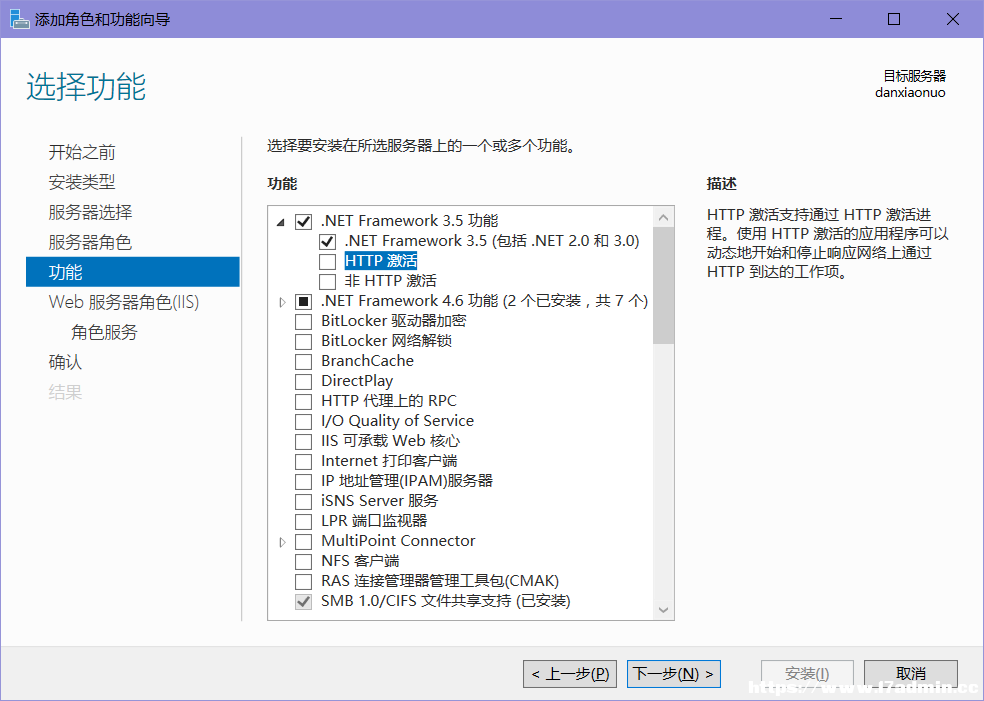Screen dimensions: 984x701
Task: Check the DirectPlay checkbox
Action: (304, 382)
